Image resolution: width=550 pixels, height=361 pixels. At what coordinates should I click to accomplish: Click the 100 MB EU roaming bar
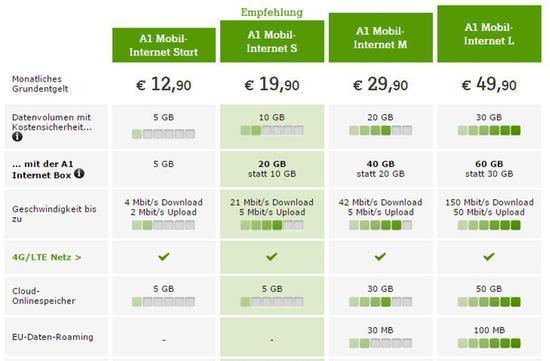[489, 343]
